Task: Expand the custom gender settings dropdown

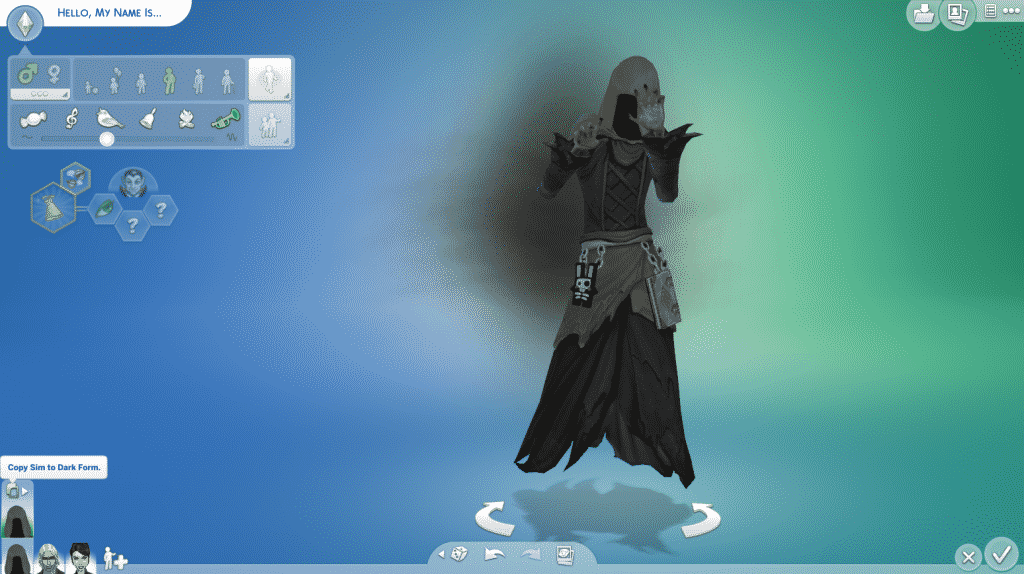Action: pyautogui.click(x=40, y=94)
